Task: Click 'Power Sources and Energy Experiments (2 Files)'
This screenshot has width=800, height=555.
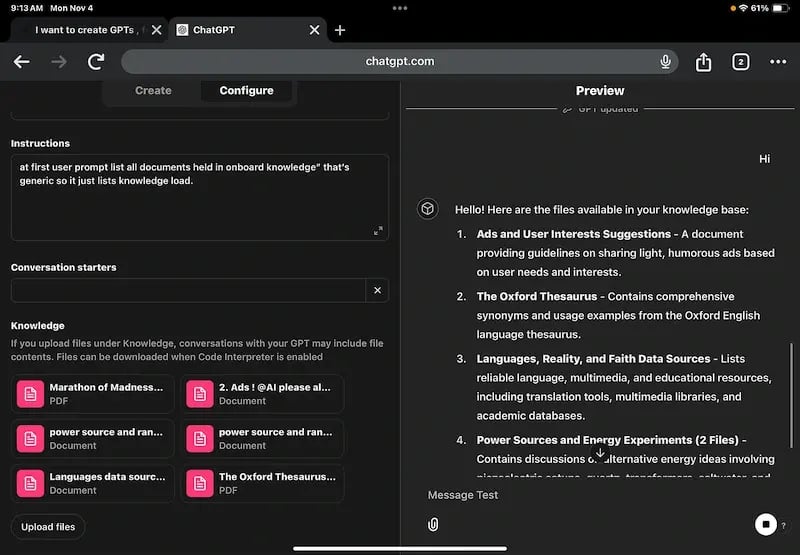Action: point(608,440)
